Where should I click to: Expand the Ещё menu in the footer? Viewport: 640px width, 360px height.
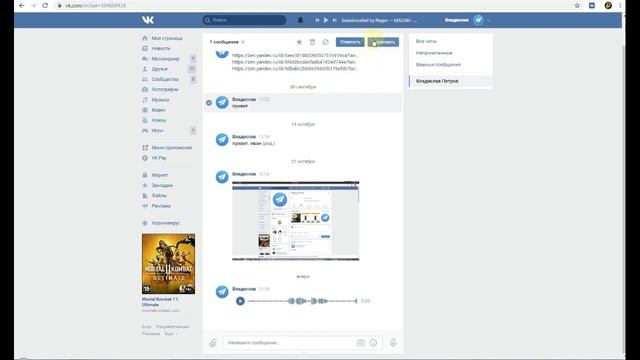point(171,333)
